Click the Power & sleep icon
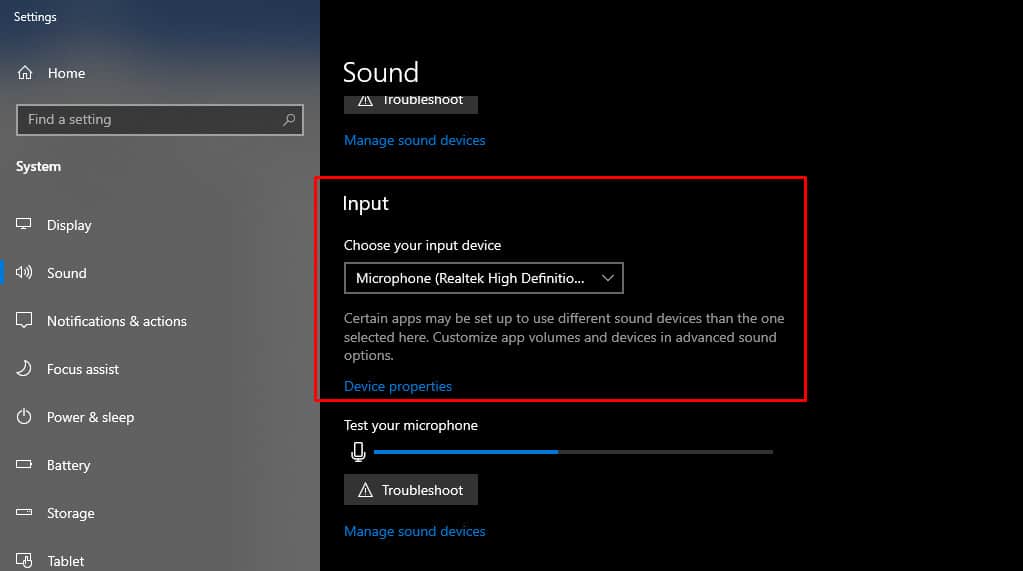This screenshot has height=571, width=1023. [x=24, y=416]
